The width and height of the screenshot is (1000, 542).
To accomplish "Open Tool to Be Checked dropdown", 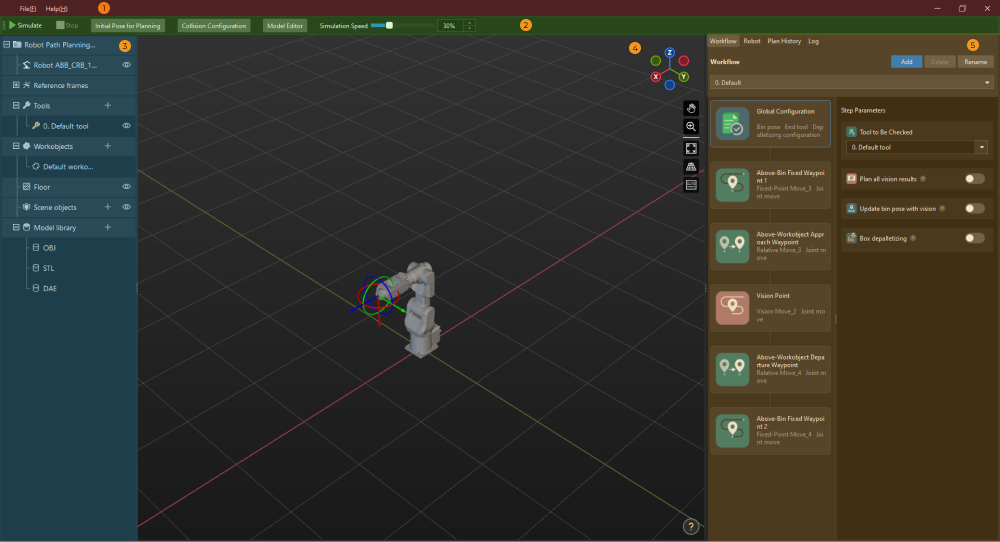I will coord(981,147).
